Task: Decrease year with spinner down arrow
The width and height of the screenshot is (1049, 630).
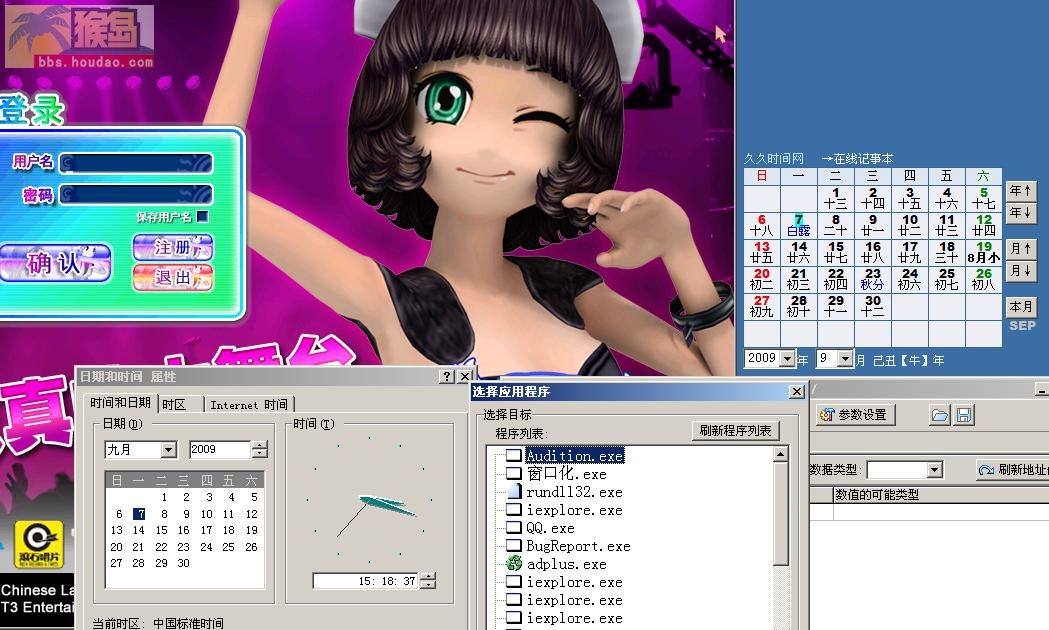Action: click(x=260, y=453)
